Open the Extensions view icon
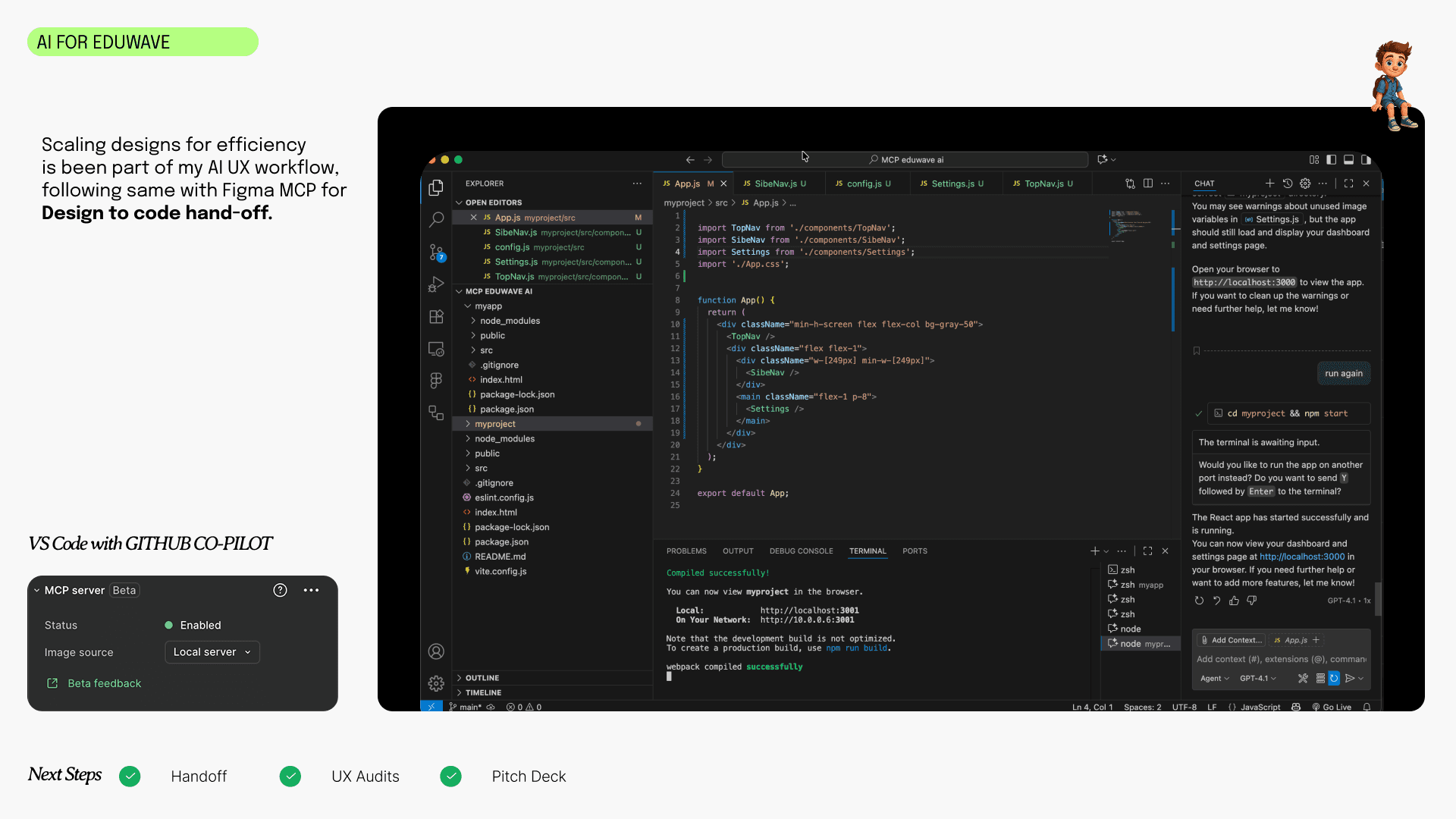Image resolution: width=1456 pixels, height=819 pixels. coord(436,317)
